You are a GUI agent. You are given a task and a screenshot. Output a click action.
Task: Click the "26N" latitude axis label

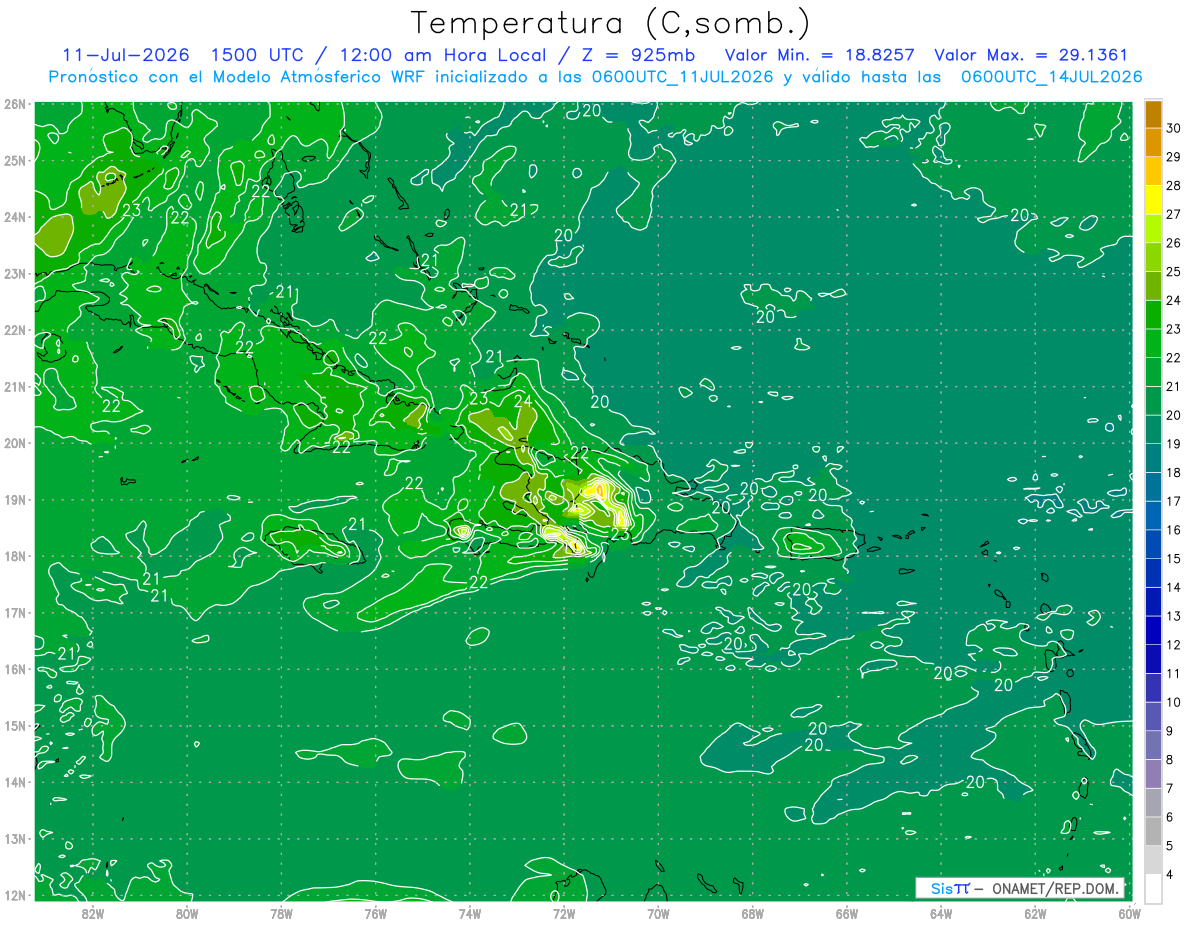pos(15,104)
